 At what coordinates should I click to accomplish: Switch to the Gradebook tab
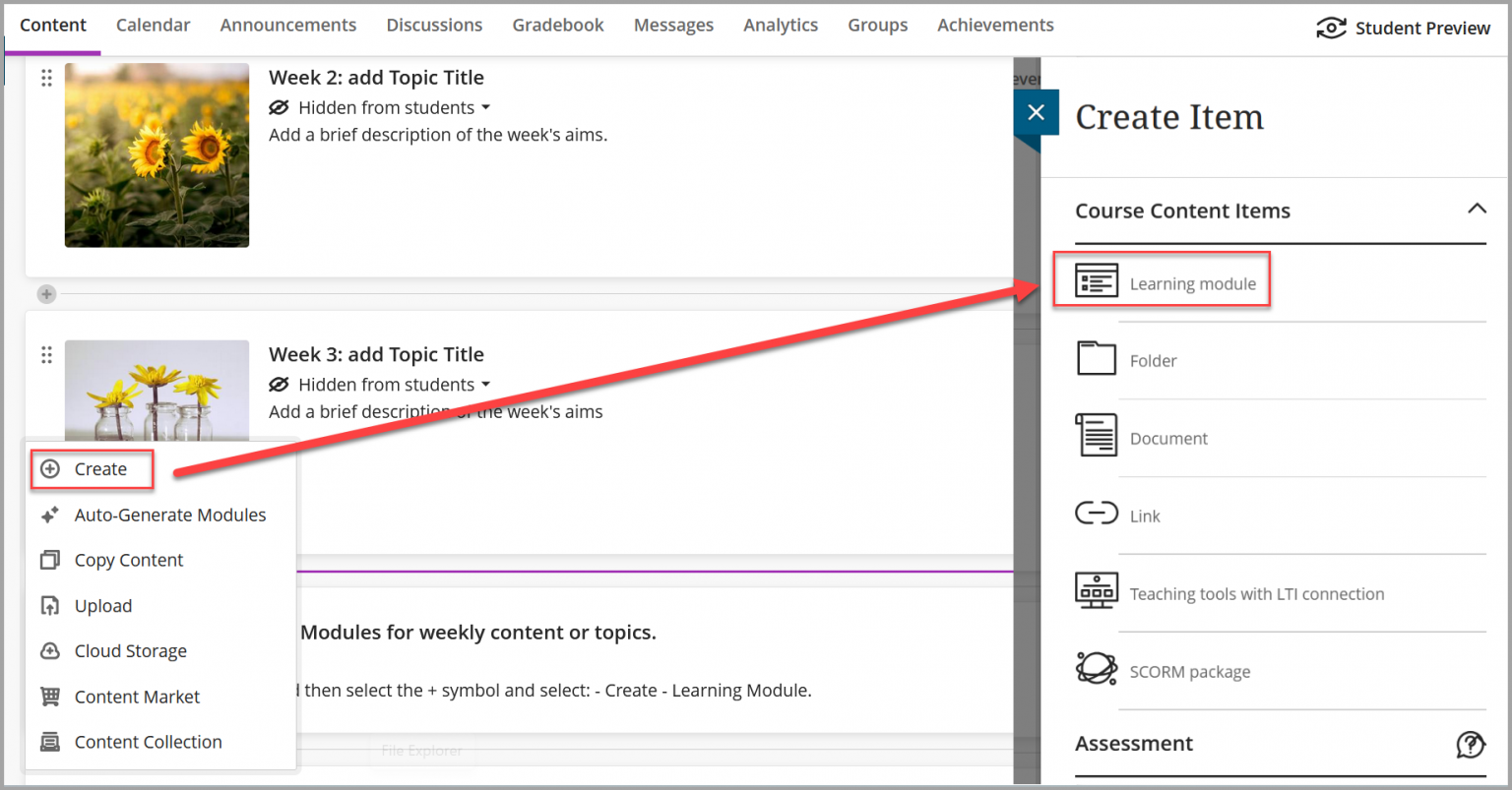pos(558,26)
